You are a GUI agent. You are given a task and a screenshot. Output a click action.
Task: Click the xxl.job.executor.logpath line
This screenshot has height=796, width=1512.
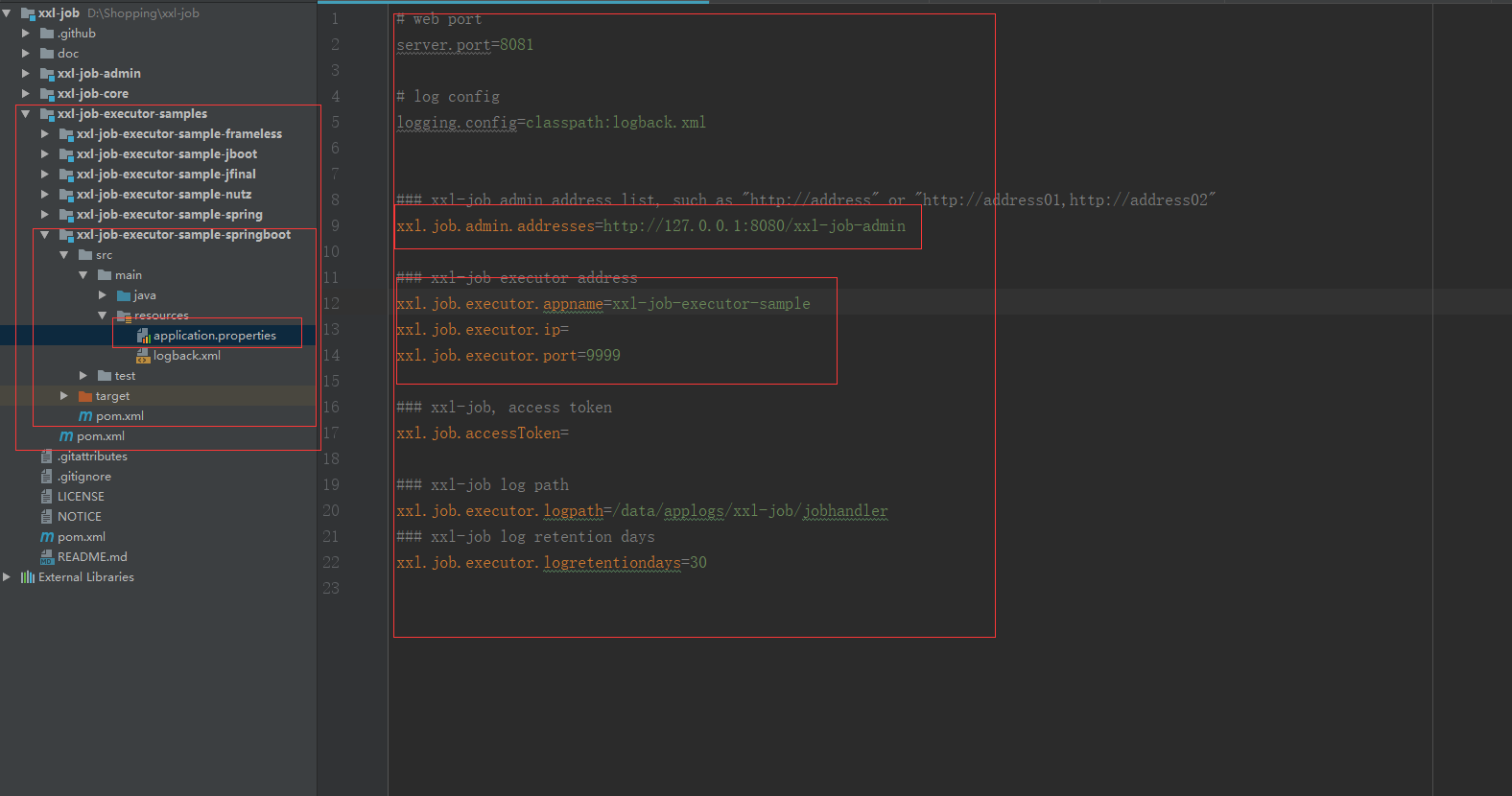point(642,511)
